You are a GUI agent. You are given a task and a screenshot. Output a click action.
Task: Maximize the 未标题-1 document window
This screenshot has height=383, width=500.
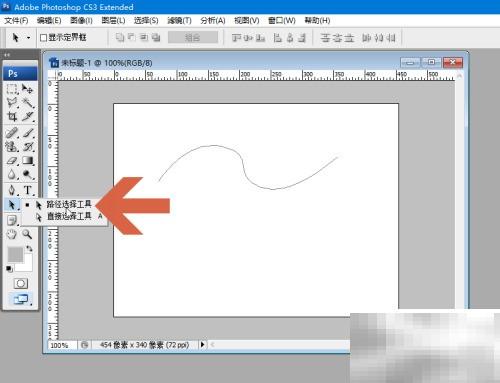point(432,62)
